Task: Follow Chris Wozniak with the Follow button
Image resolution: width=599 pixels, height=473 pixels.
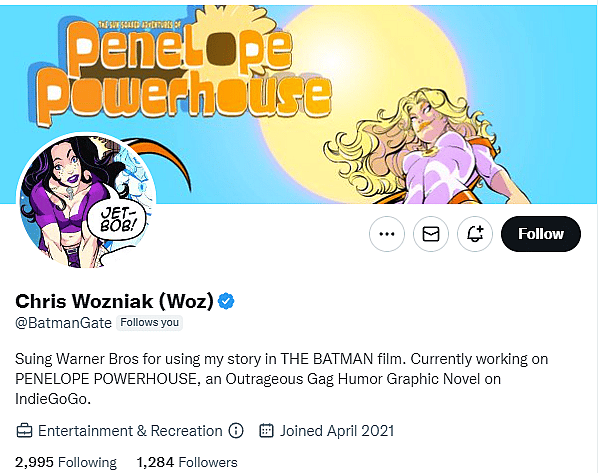Action: [x=541, y=234]
